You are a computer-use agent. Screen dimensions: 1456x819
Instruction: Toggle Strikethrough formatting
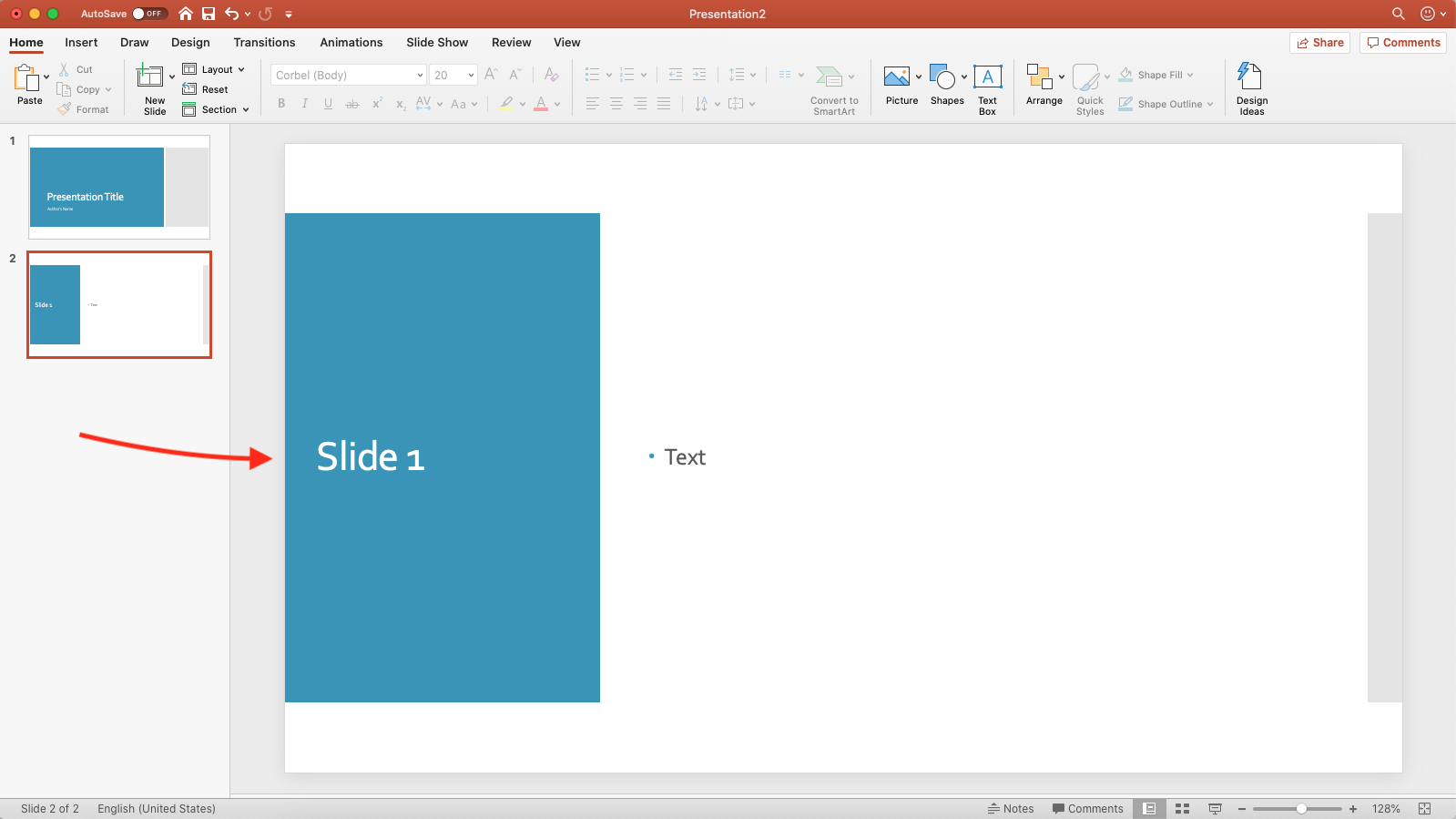(x=352, y=104)
